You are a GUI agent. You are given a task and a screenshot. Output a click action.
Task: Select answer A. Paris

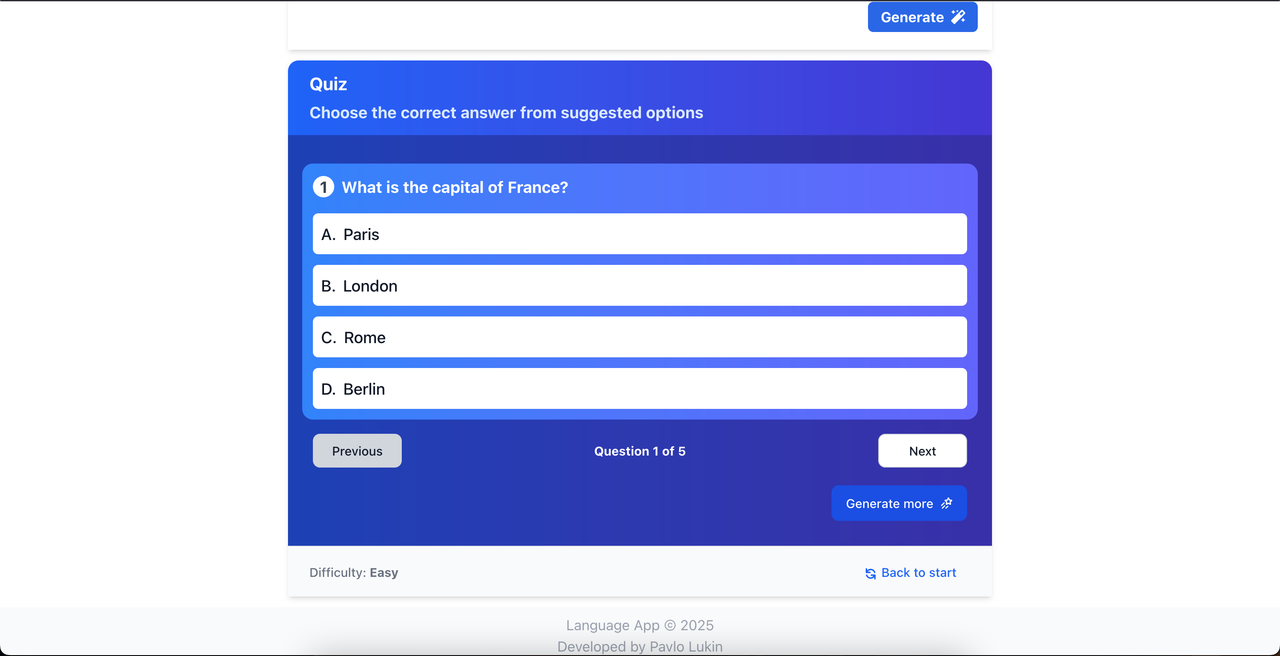tap(640, 234)
